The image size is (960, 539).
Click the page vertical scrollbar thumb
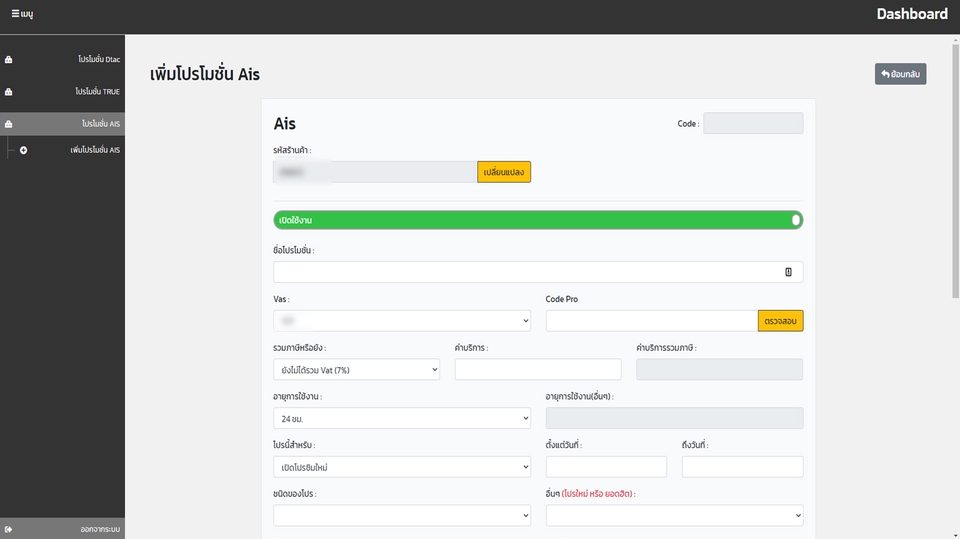point(955,172)
